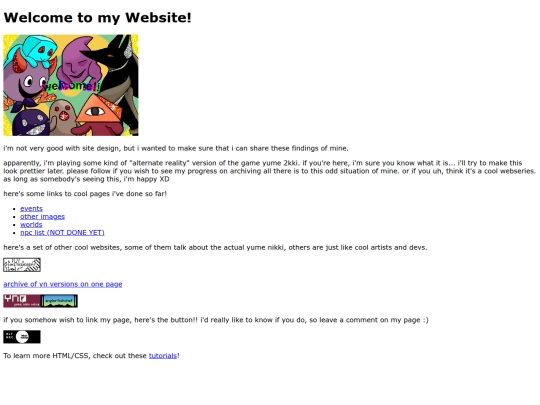Click the purple hooded face character

click(80, 61)
